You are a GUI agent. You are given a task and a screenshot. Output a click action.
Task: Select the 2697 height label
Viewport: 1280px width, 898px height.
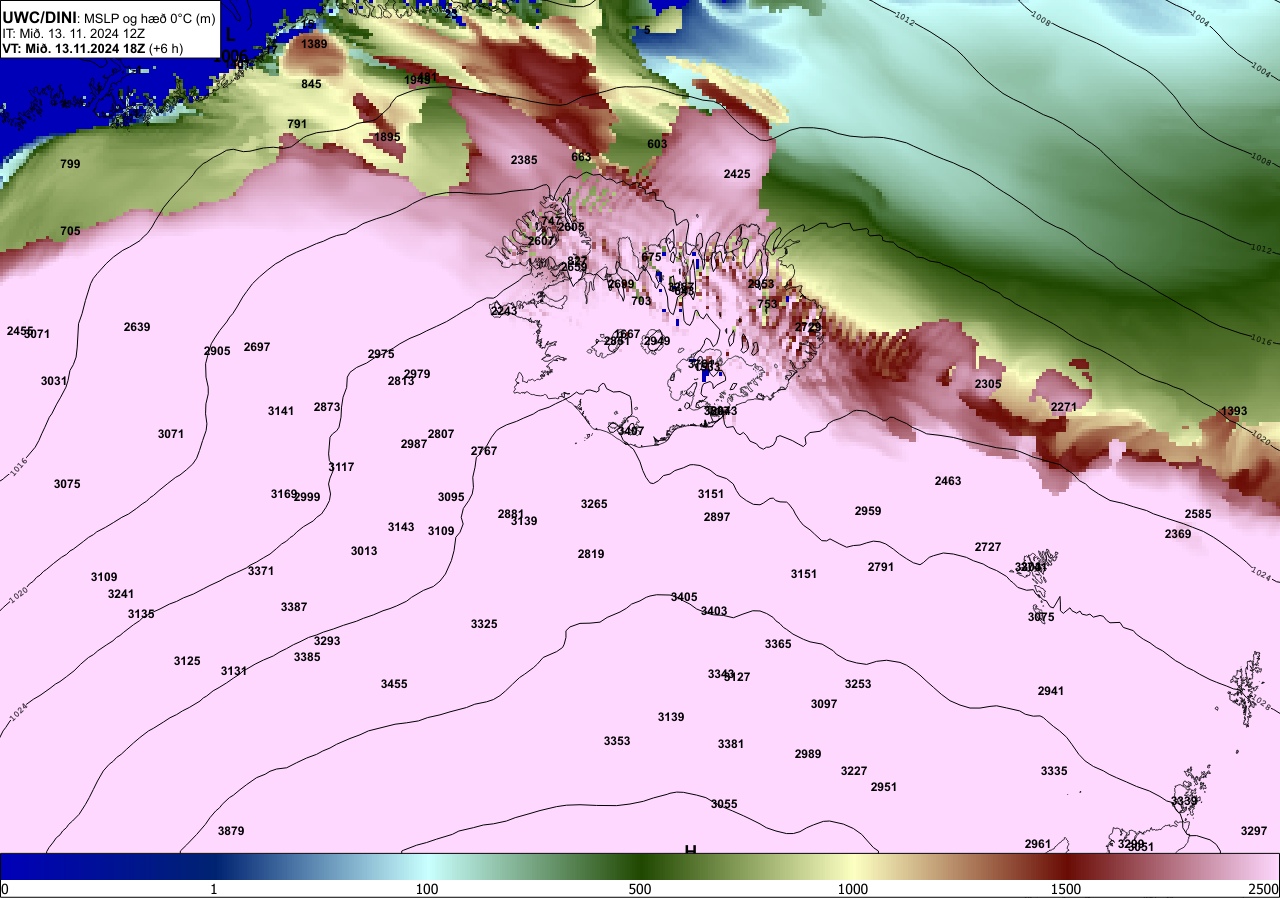pos(257,347)
